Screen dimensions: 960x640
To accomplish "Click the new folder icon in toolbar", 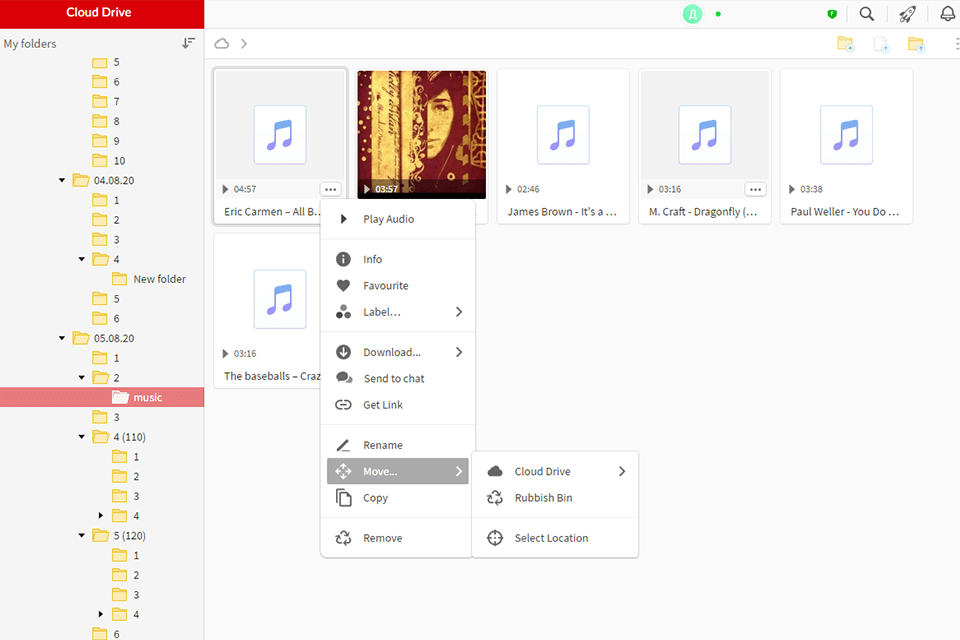I will pos(845,44).
